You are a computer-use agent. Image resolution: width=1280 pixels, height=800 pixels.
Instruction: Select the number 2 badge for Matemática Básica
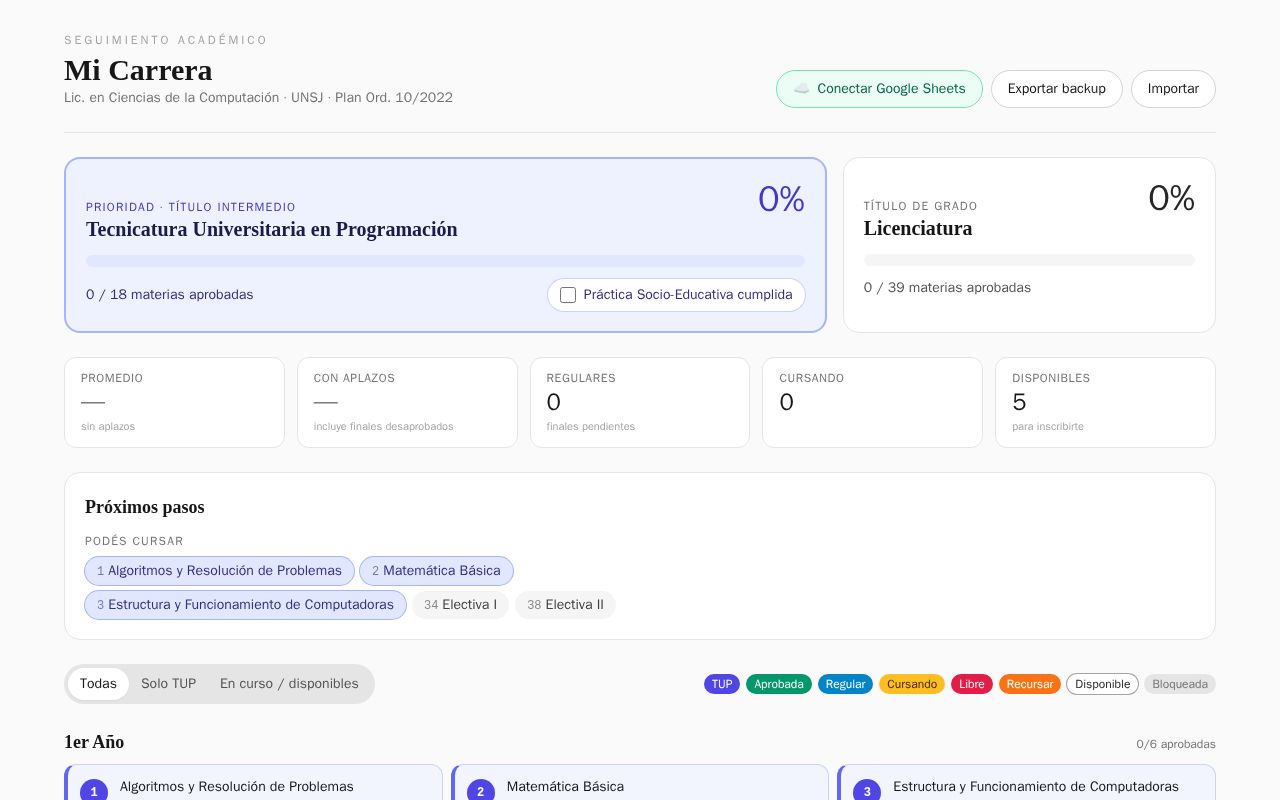[x=481, y=792]
